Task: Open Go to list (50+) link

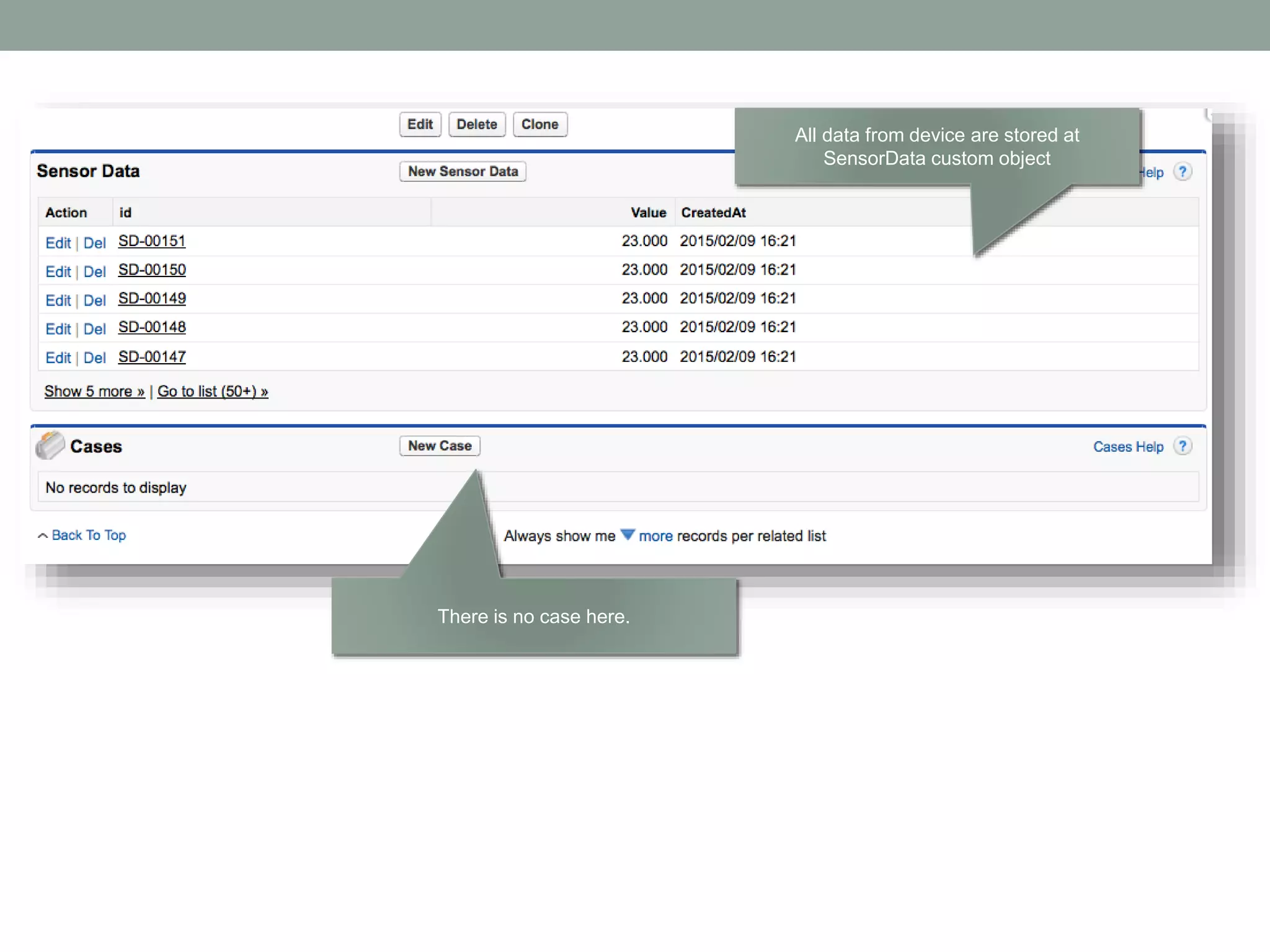Action: [213, 392]
